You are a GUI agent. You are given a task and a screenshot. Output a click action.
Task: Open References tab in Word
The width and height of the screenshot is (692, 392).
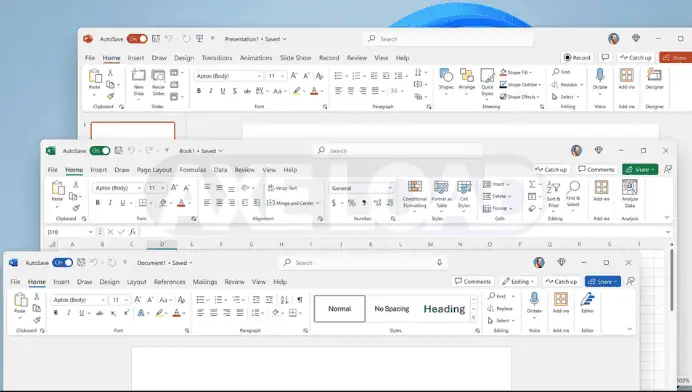click(169, 282)
